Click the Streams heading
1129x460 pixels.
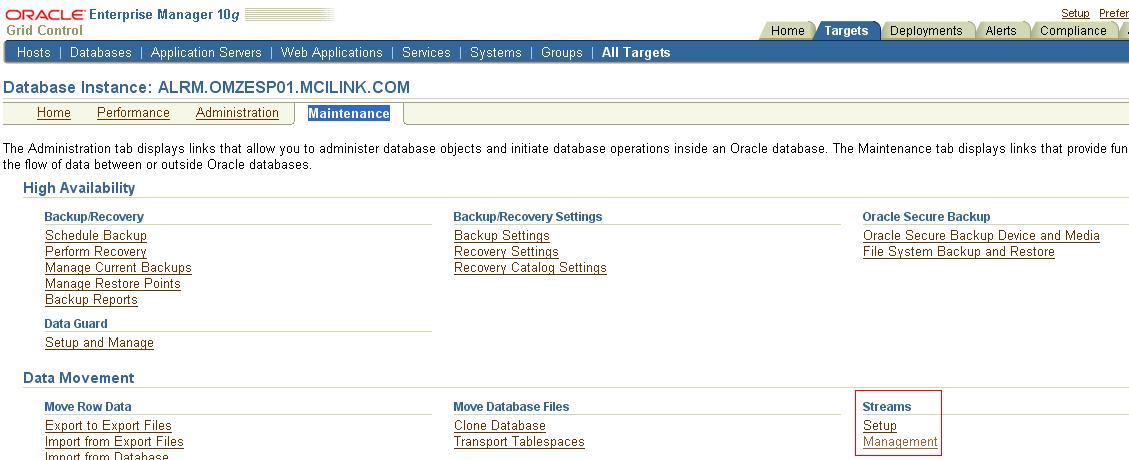(886, 407)
